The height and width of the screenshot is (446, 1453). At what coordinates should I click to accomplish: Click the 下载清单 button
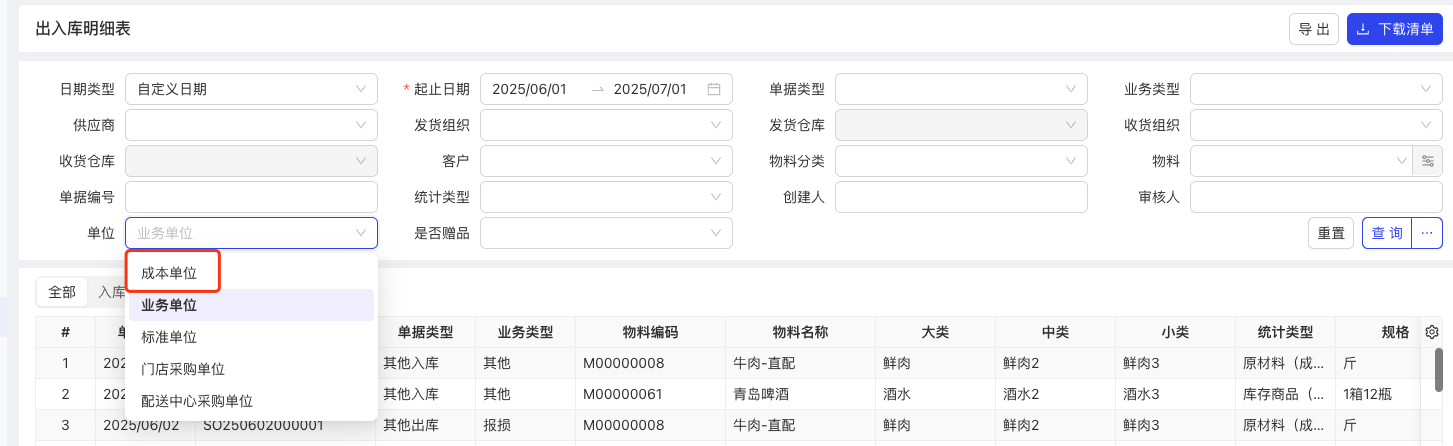click(1395, 30)
